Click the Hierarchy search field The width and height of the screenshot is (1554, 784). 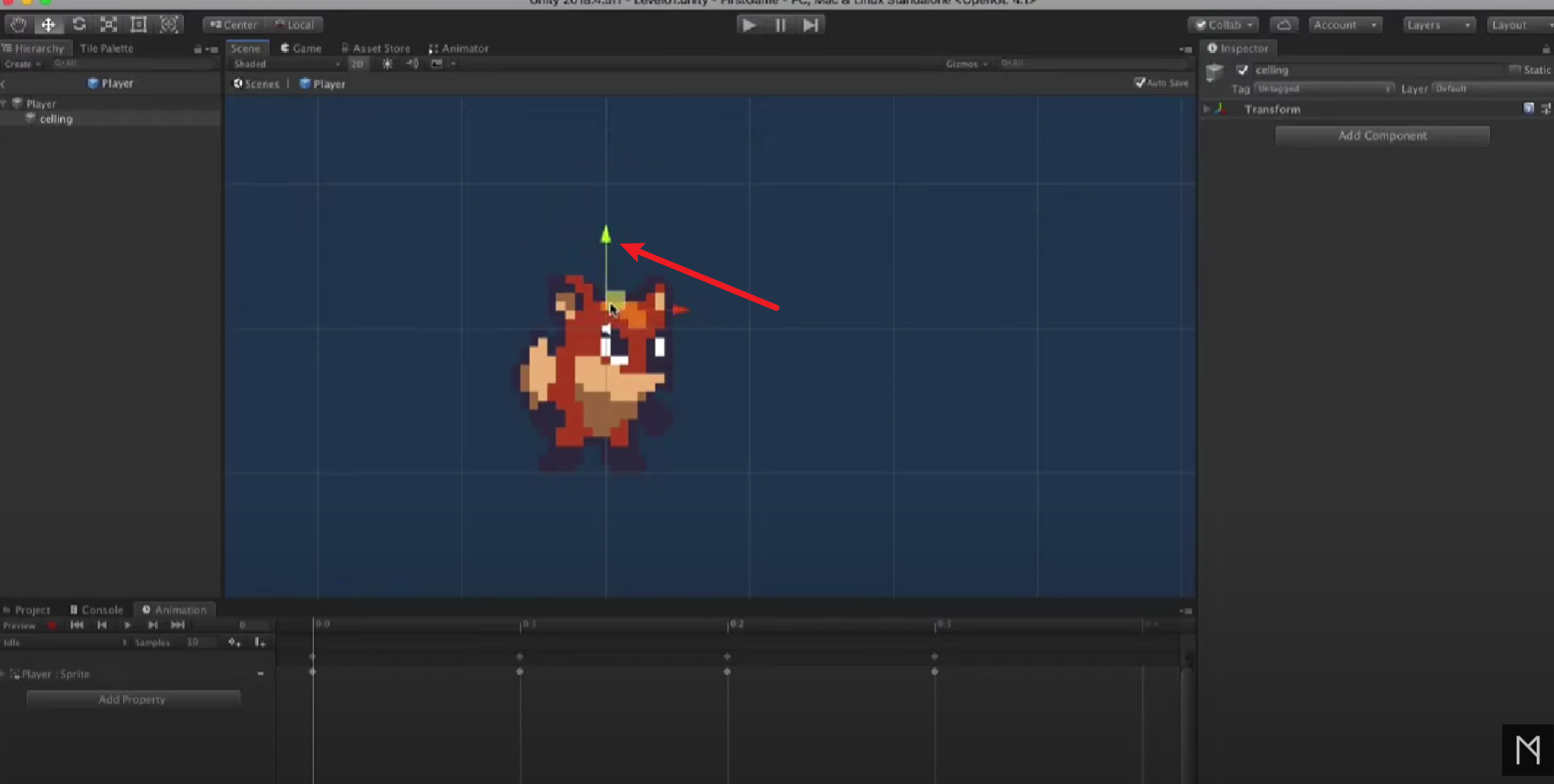[132, 64]
